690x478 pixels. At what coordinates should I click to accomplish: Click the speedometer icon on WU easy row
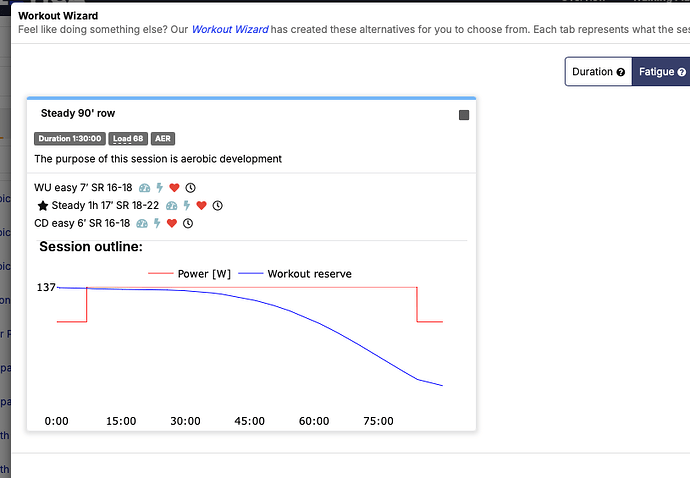144,188
